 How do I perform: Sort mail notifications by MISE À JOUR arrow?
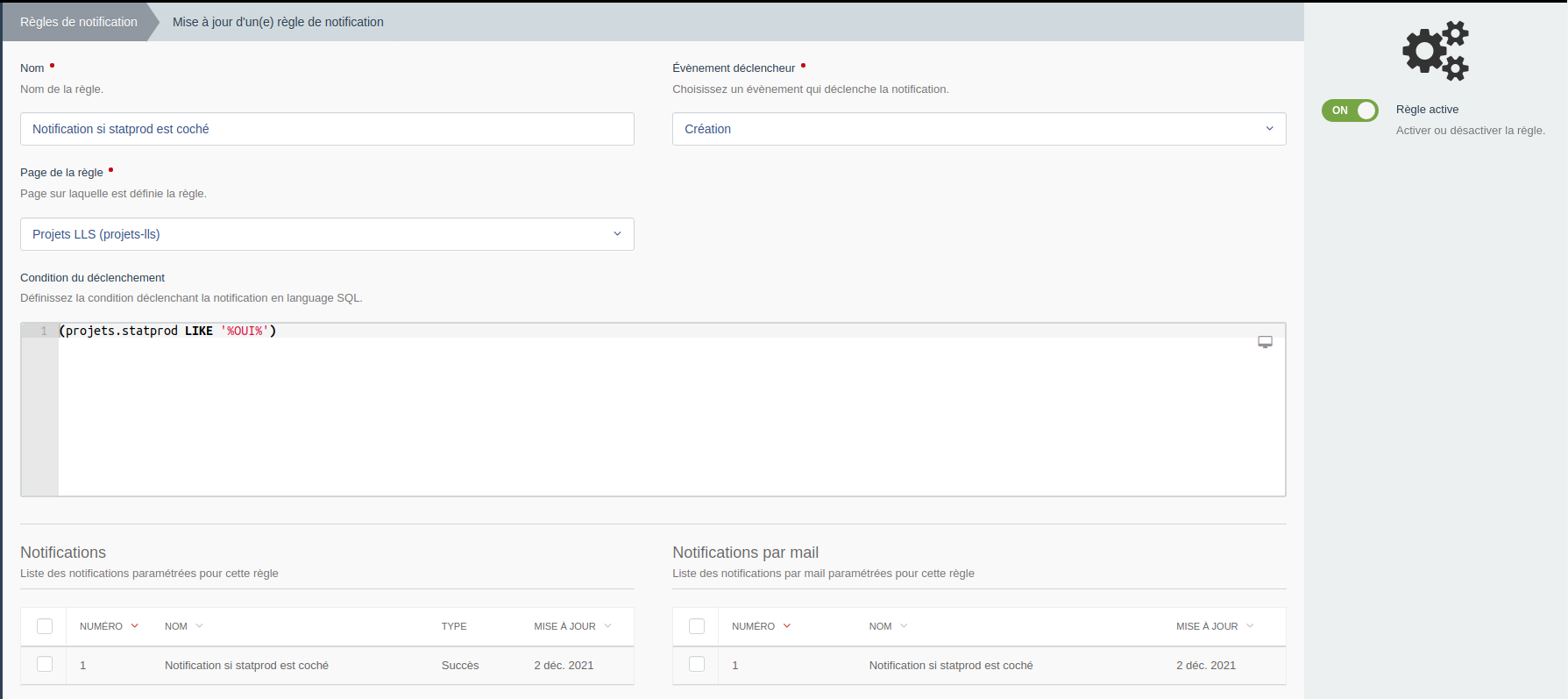tap(1250, 626)
